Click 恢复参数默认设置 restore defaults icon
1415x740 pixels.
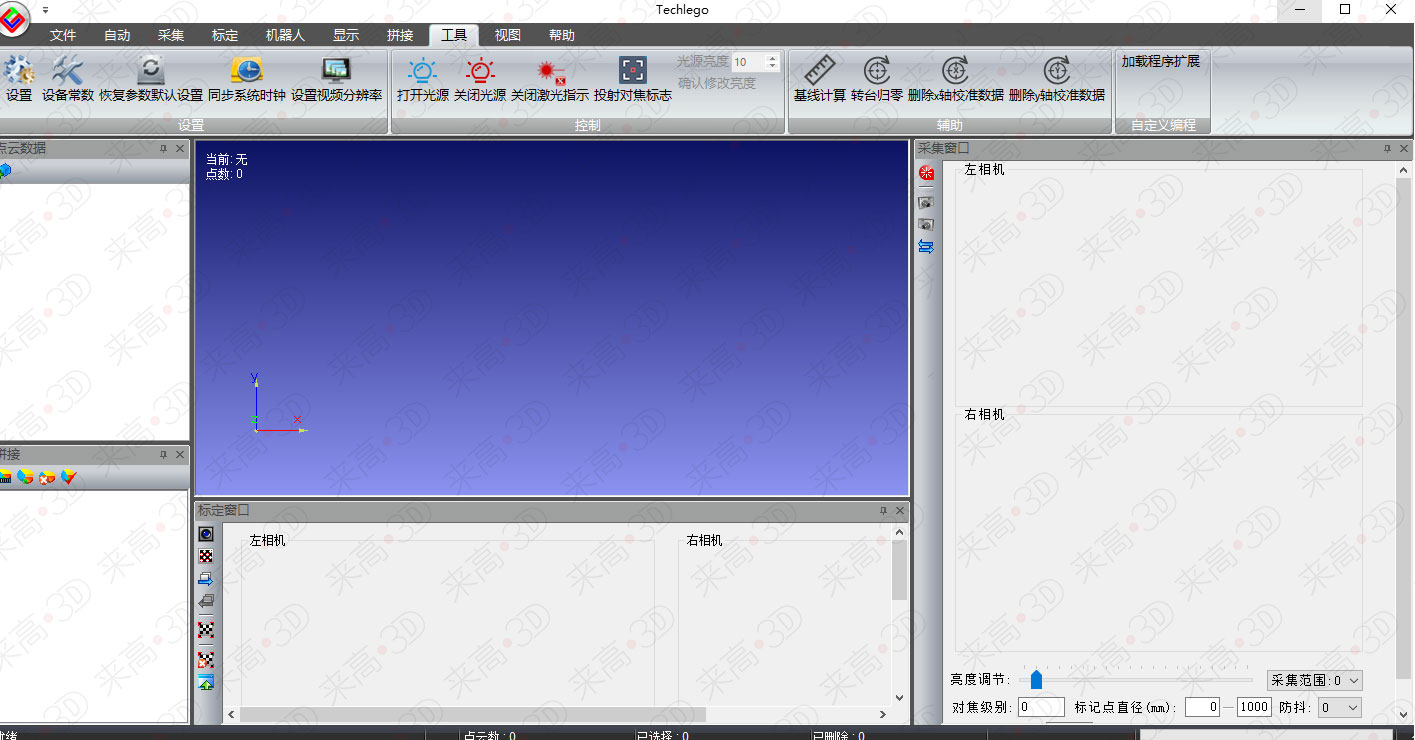[151, 72]
